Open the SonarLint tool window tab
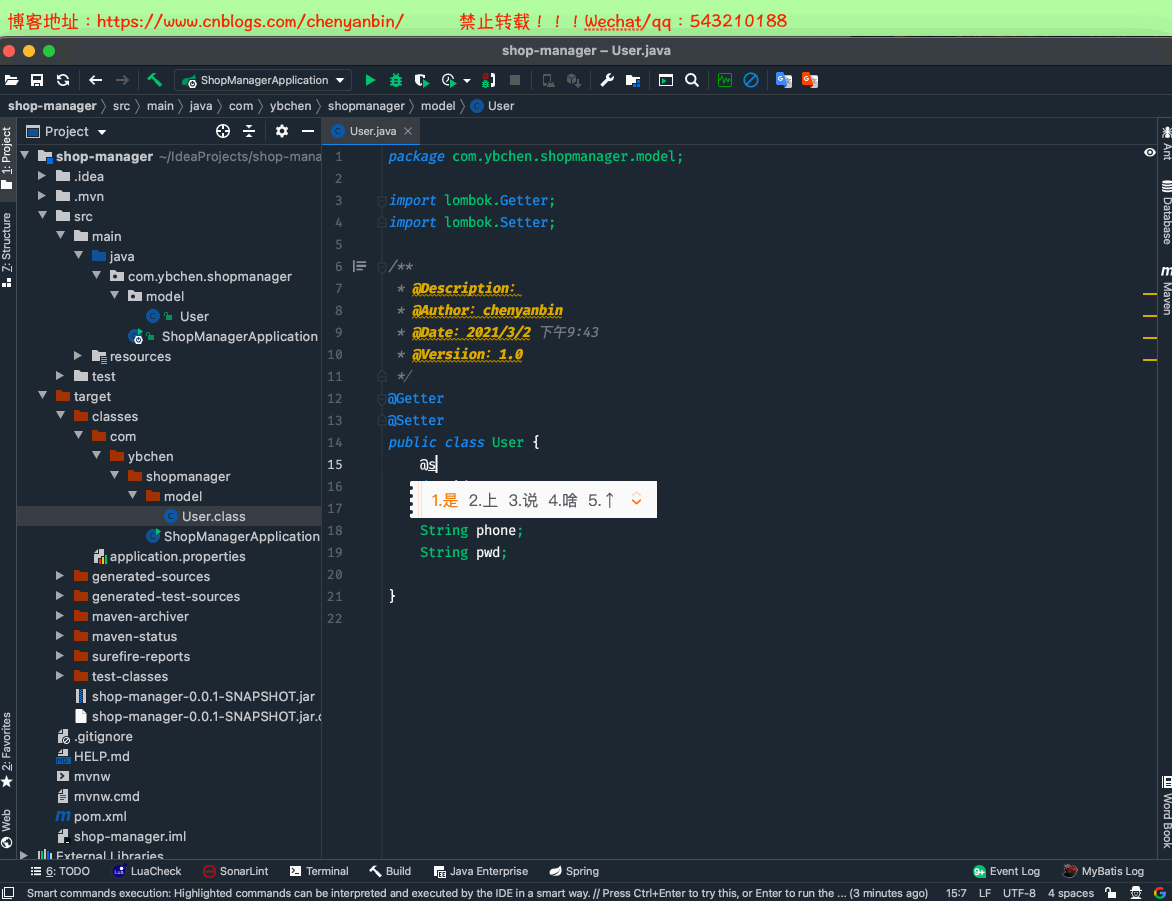 (x=235, y=871)
